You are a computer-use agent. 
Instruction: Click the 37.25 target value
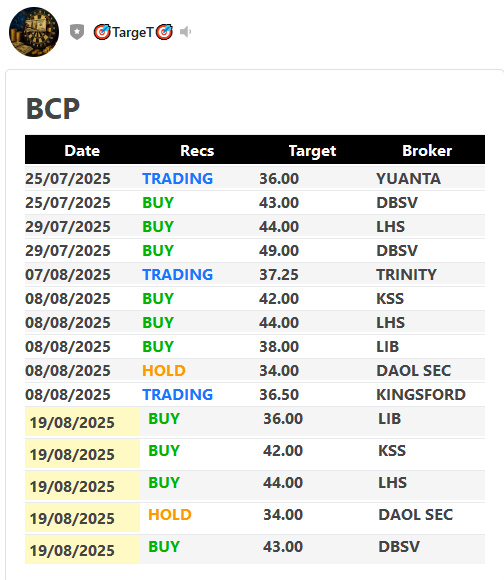(x=279, y=274)
